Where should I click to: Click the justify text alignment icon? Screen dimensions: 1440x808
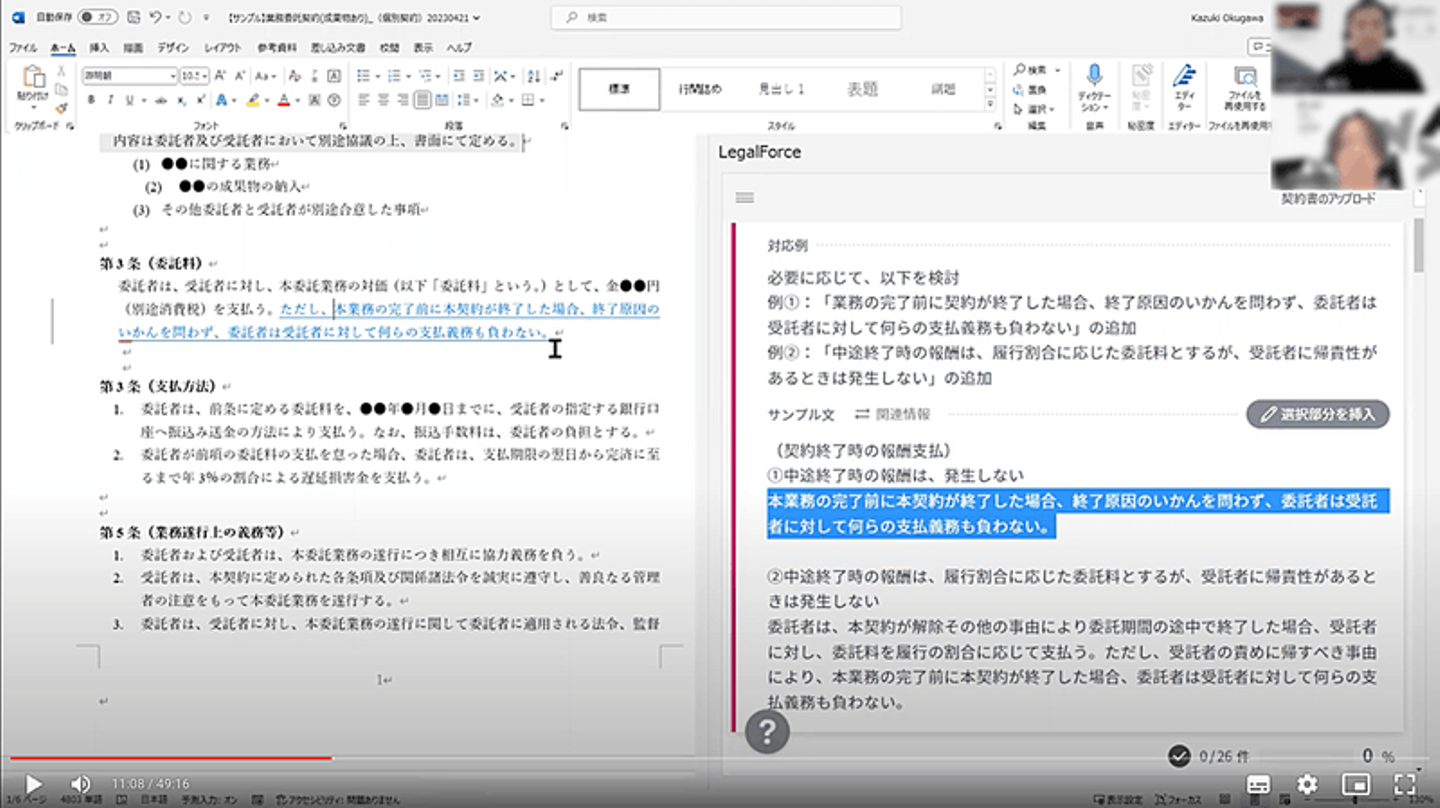(x=423, y=100)
